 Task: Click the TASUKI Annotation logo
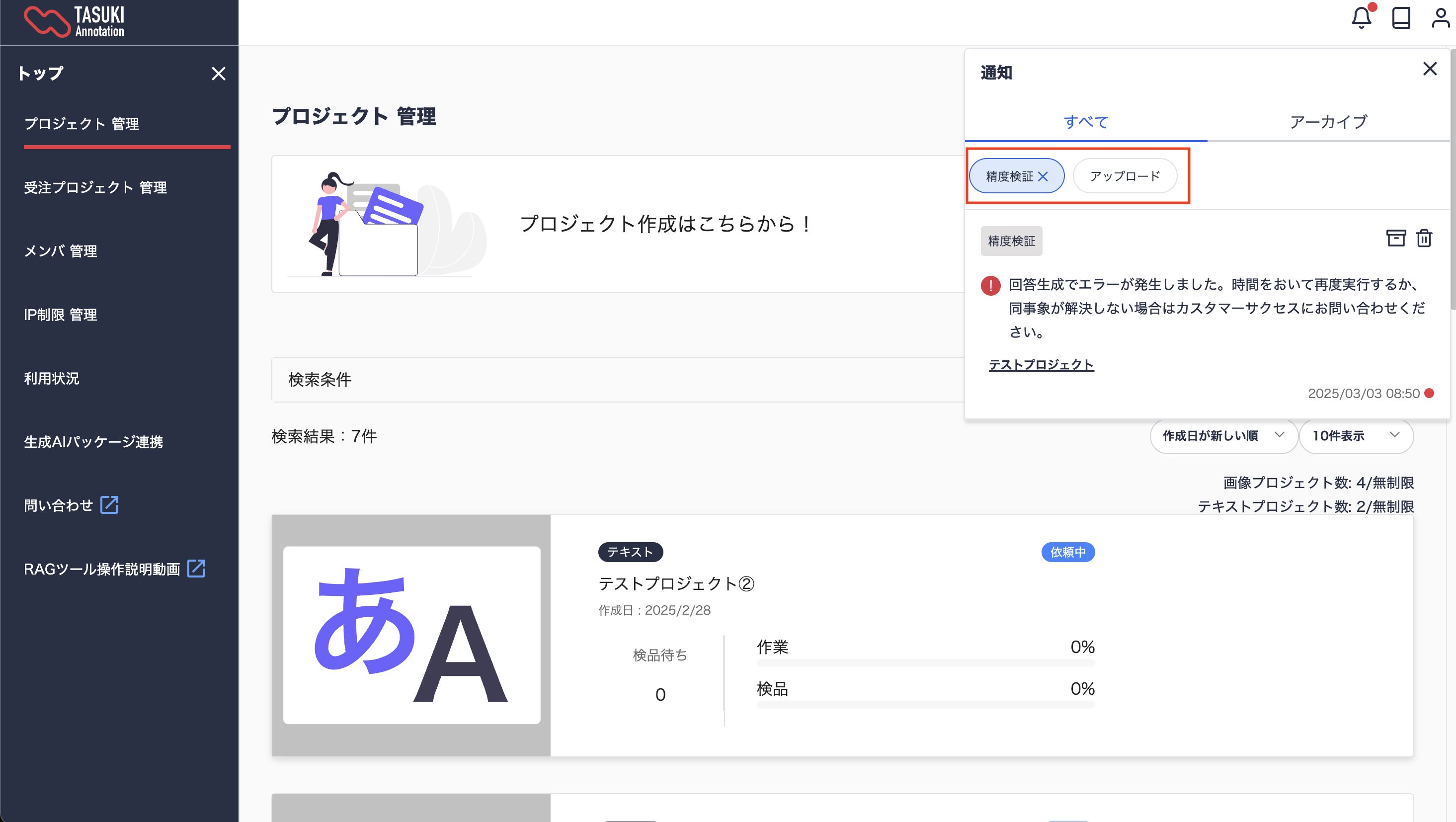tap(75, 21)
